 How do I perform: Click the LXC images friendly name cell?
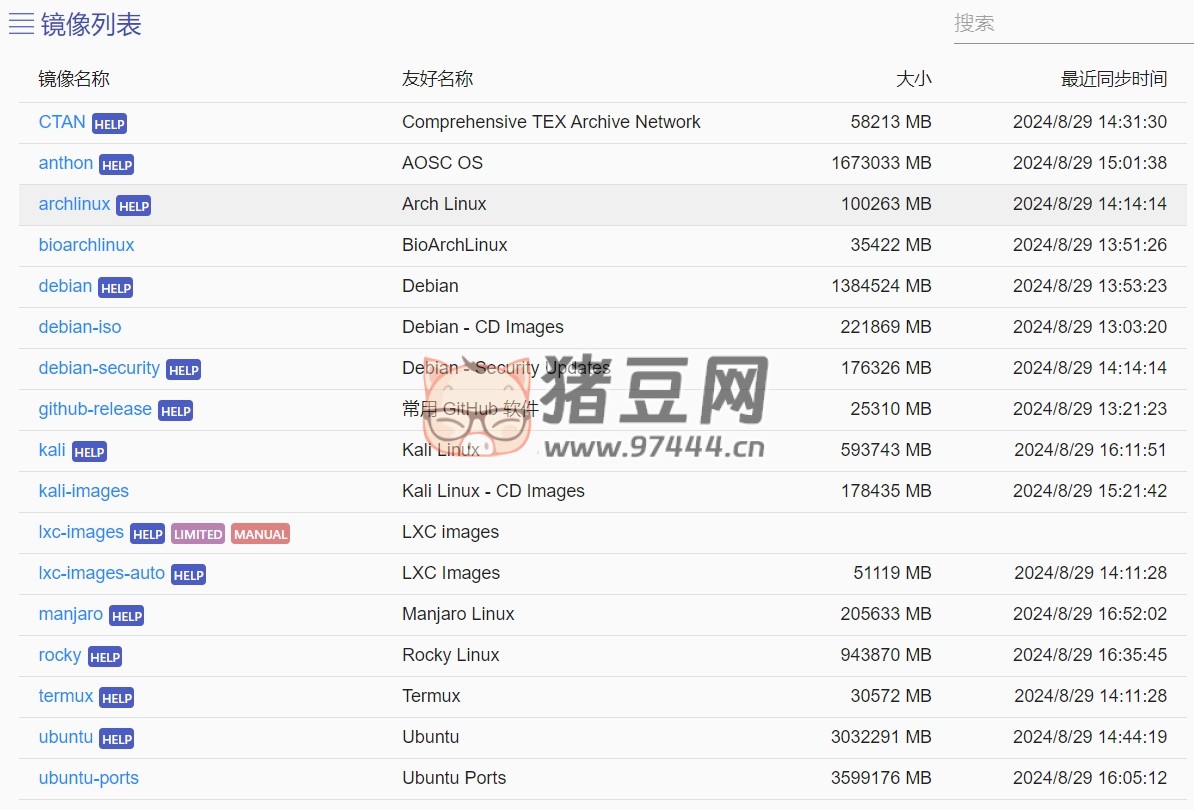(x=450, y=533)
